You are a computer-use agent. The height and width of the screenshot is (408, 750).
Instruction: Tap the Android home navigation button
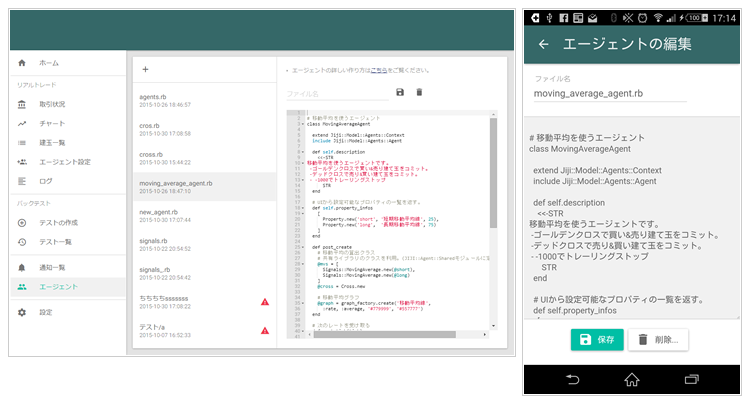click(x=632, y=380)
